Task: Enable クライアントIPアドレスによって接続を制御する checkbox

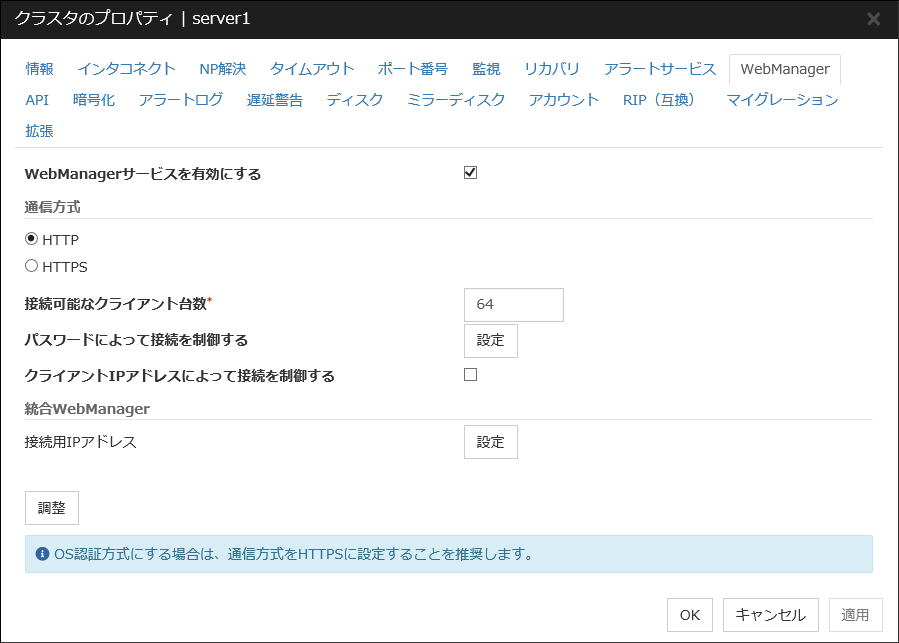Action: tap(471, 375)
